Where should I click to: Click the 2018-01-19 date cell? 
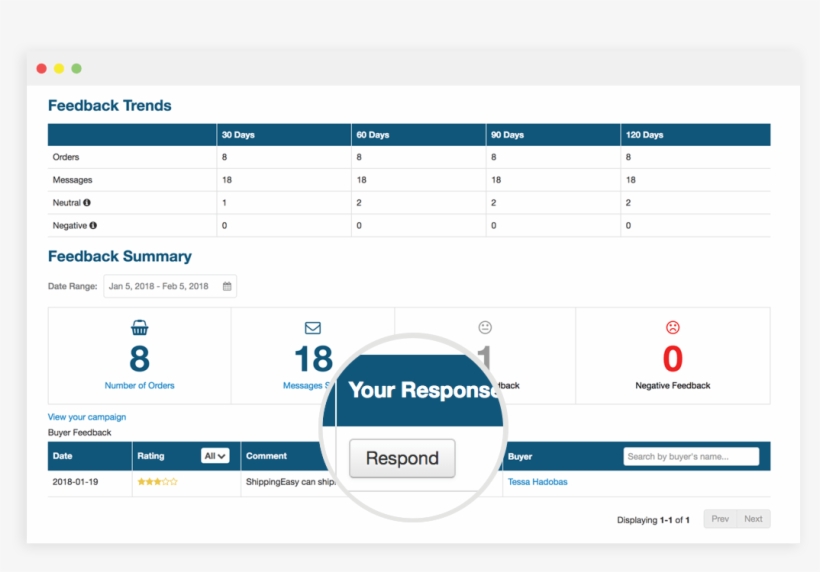coord(75,482)
